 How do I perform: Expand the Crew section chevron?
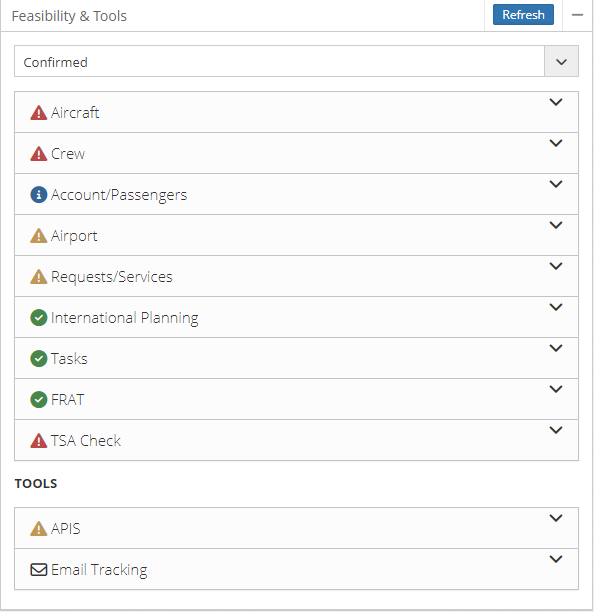(556, 143)
